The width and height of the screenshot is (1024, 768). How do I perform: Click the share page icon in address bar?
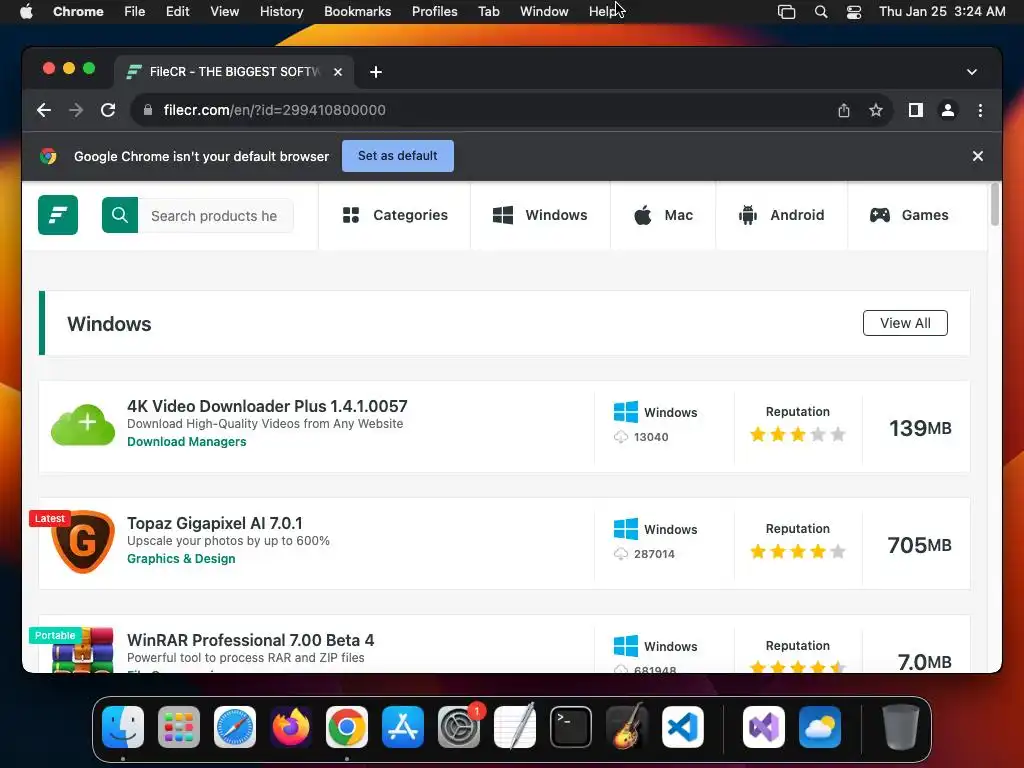click(x=844, y=110)
